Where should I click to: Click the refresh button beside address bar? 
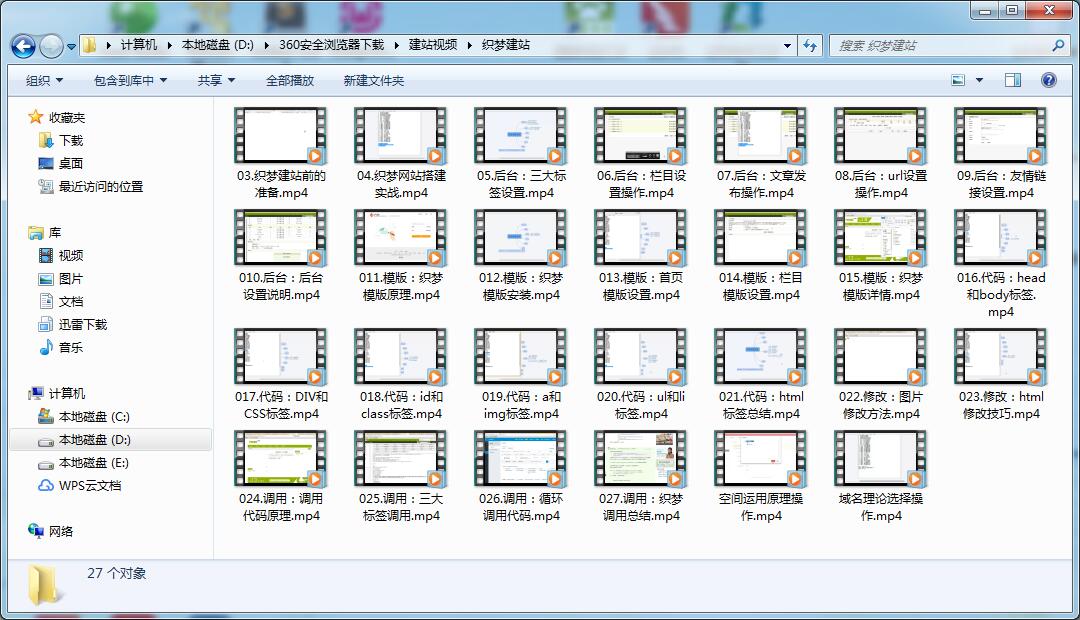point(810,45)
